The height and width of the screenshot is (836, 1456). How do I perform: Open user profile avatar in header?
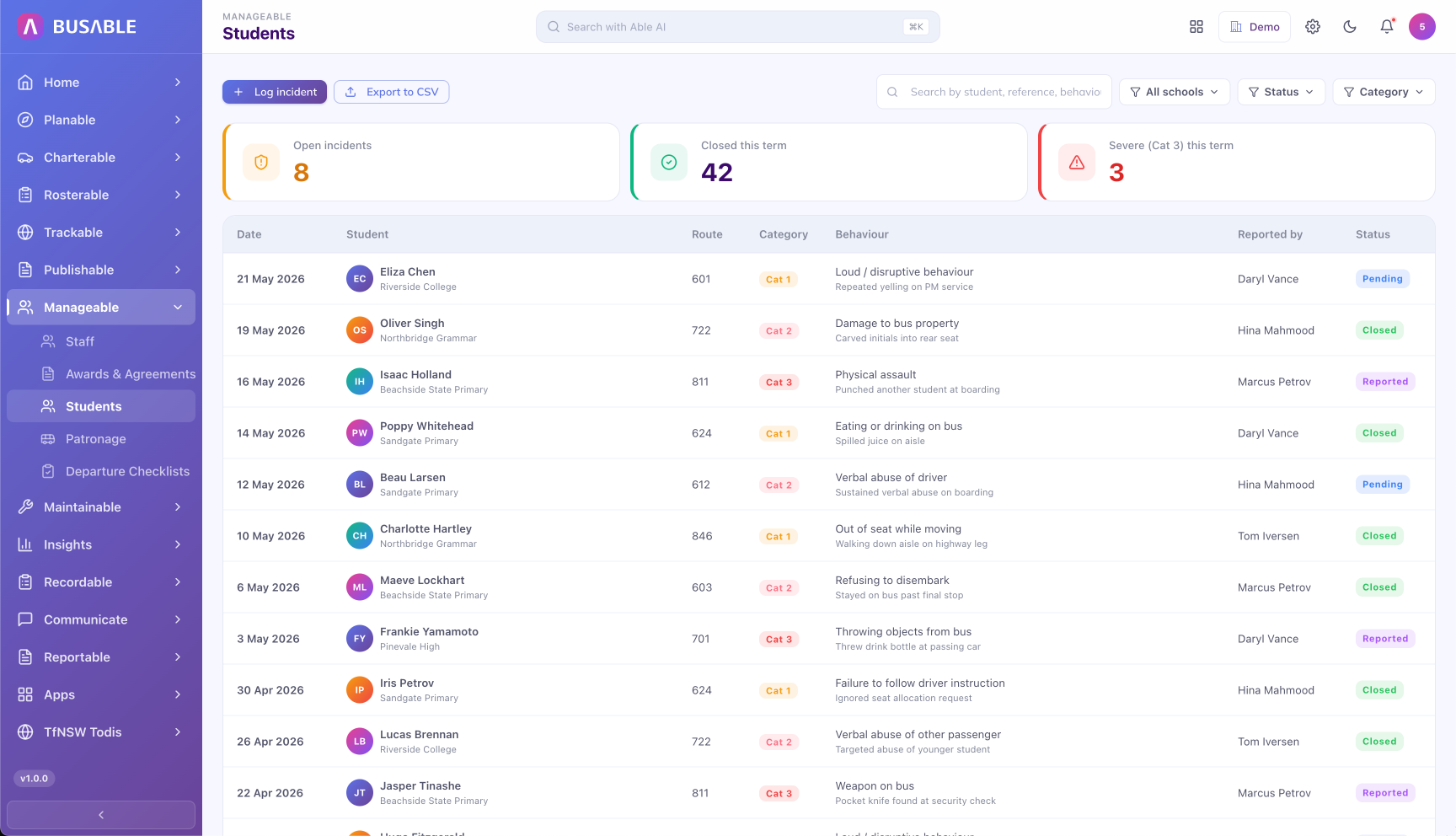1422,27
